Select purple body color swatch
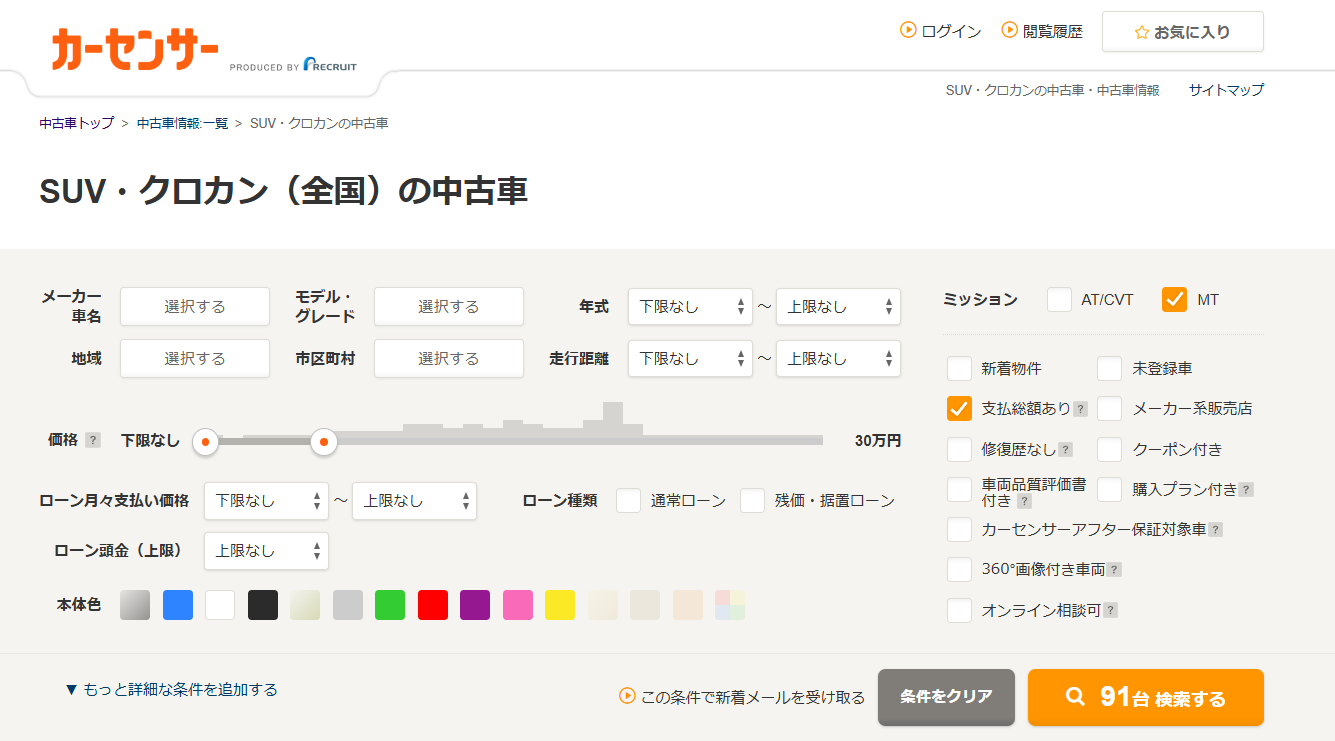The width and height of the screenshot is (1335, 741). [475, 605]
